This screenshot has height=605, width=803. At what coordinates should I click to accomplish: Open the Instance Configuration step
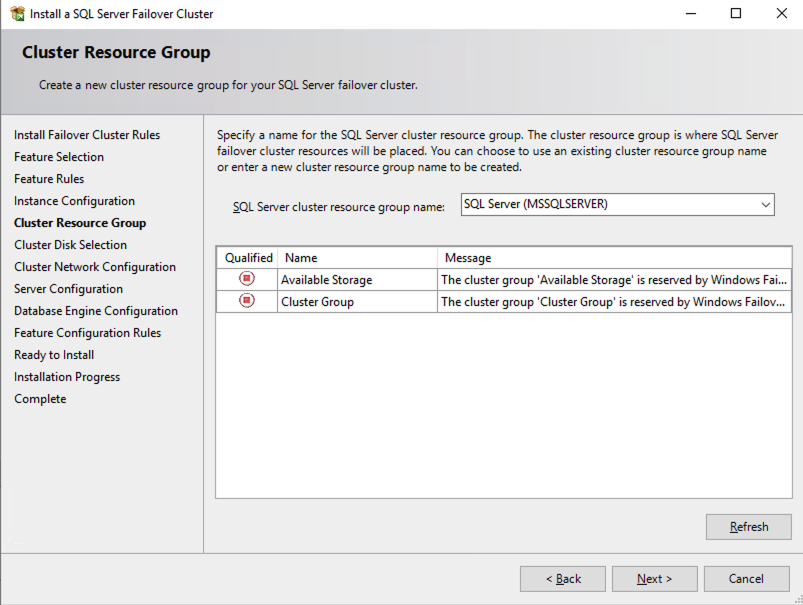[x=74, y=201]
